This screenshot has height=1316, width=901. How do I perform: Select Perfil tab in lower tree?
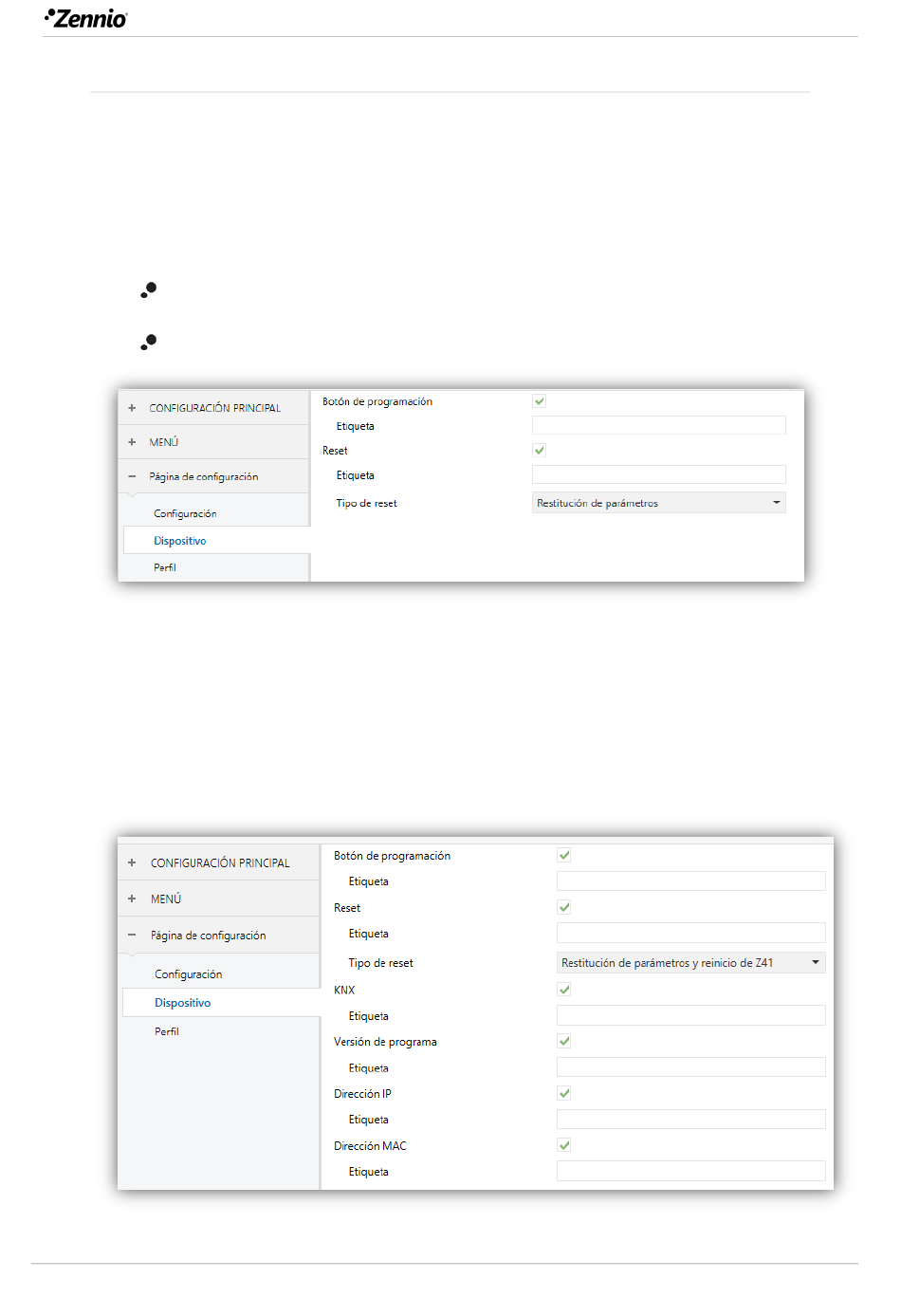tap(167, 1031)
